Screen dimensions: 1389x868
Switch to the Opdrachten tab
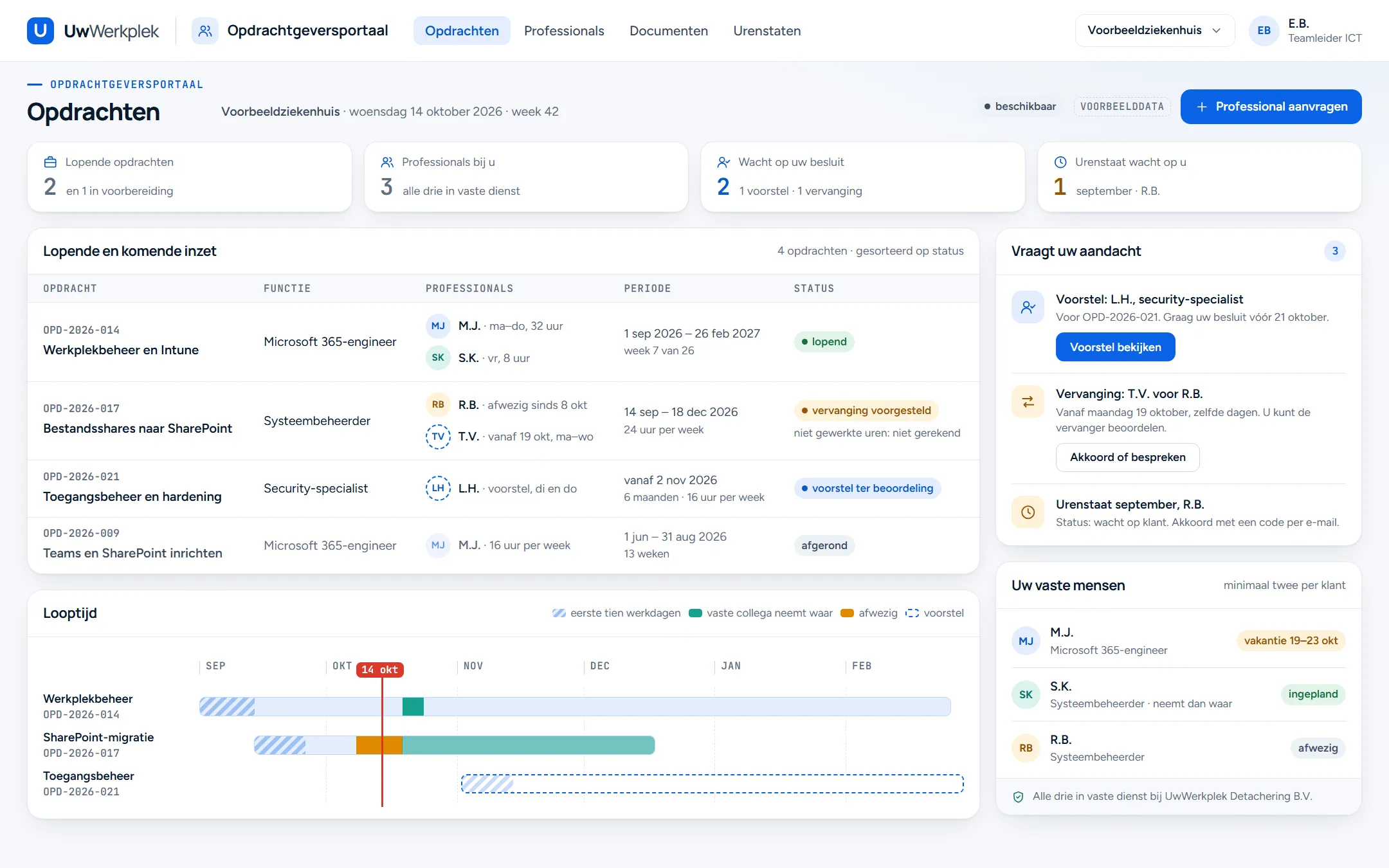pos(462,30)
